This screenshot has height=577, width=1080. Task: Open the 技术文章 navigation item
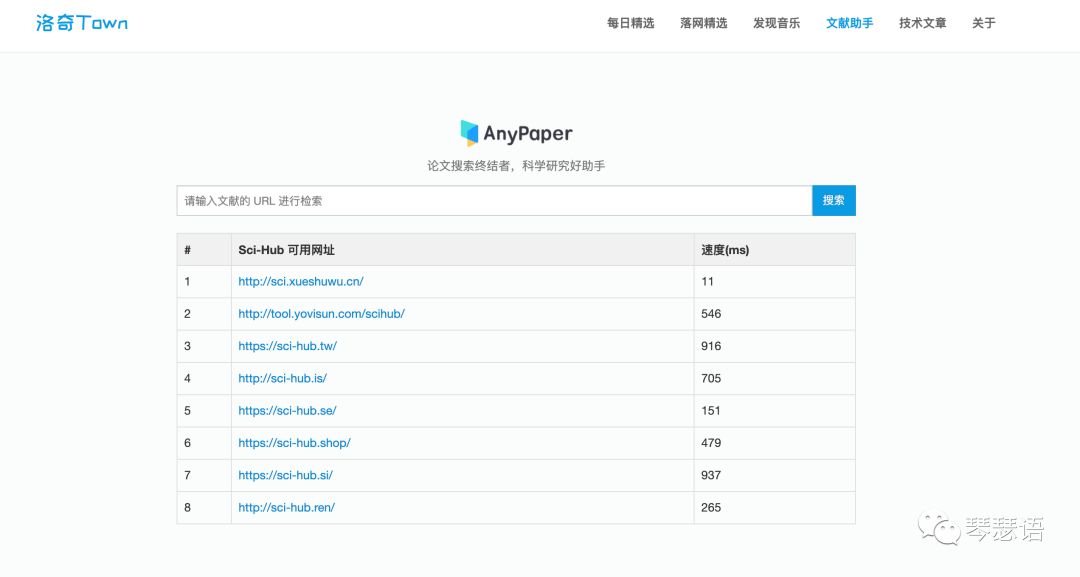(922, 22)
